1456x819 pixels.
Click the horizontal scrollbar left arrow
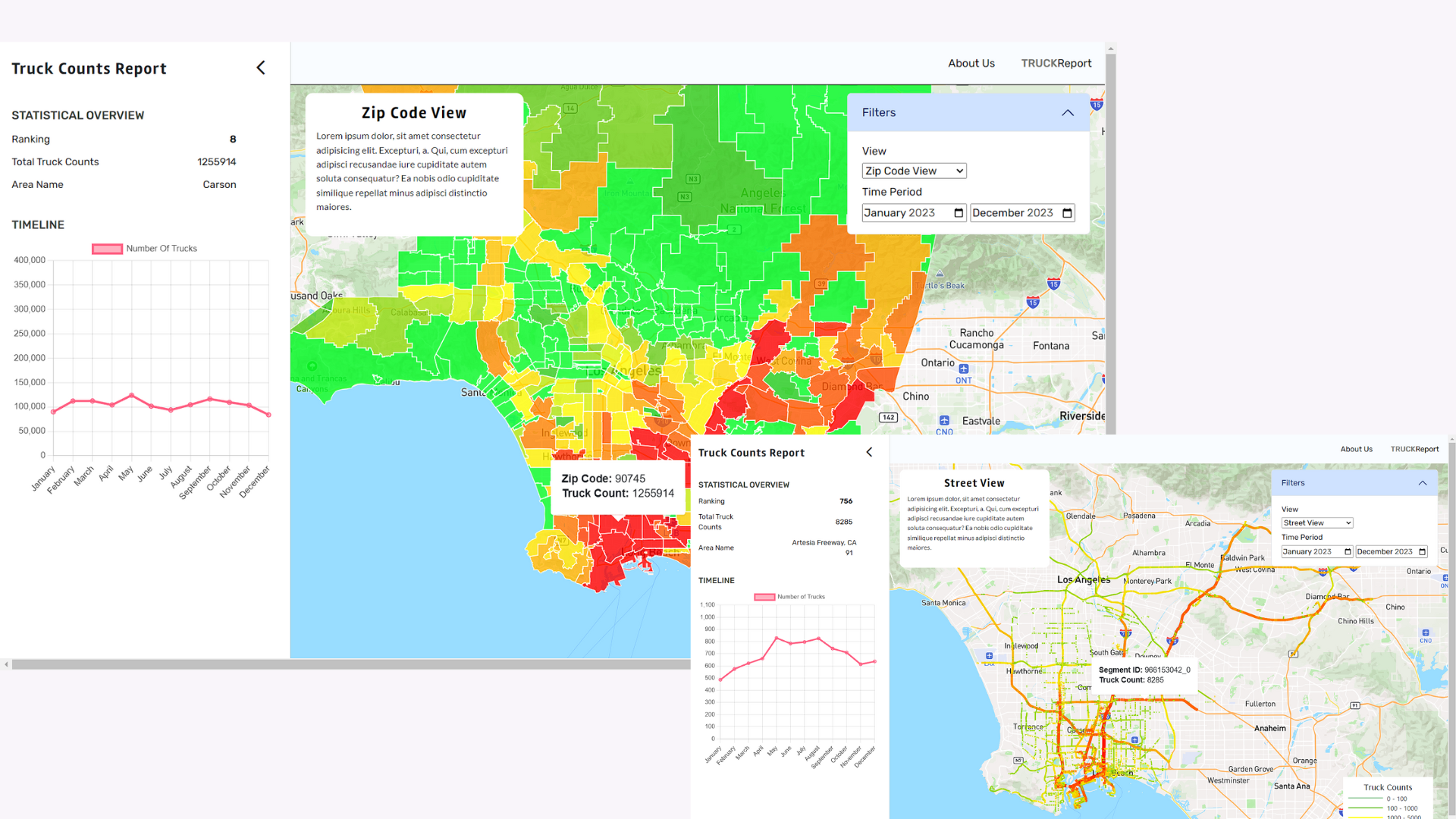(x=6, y=664)
